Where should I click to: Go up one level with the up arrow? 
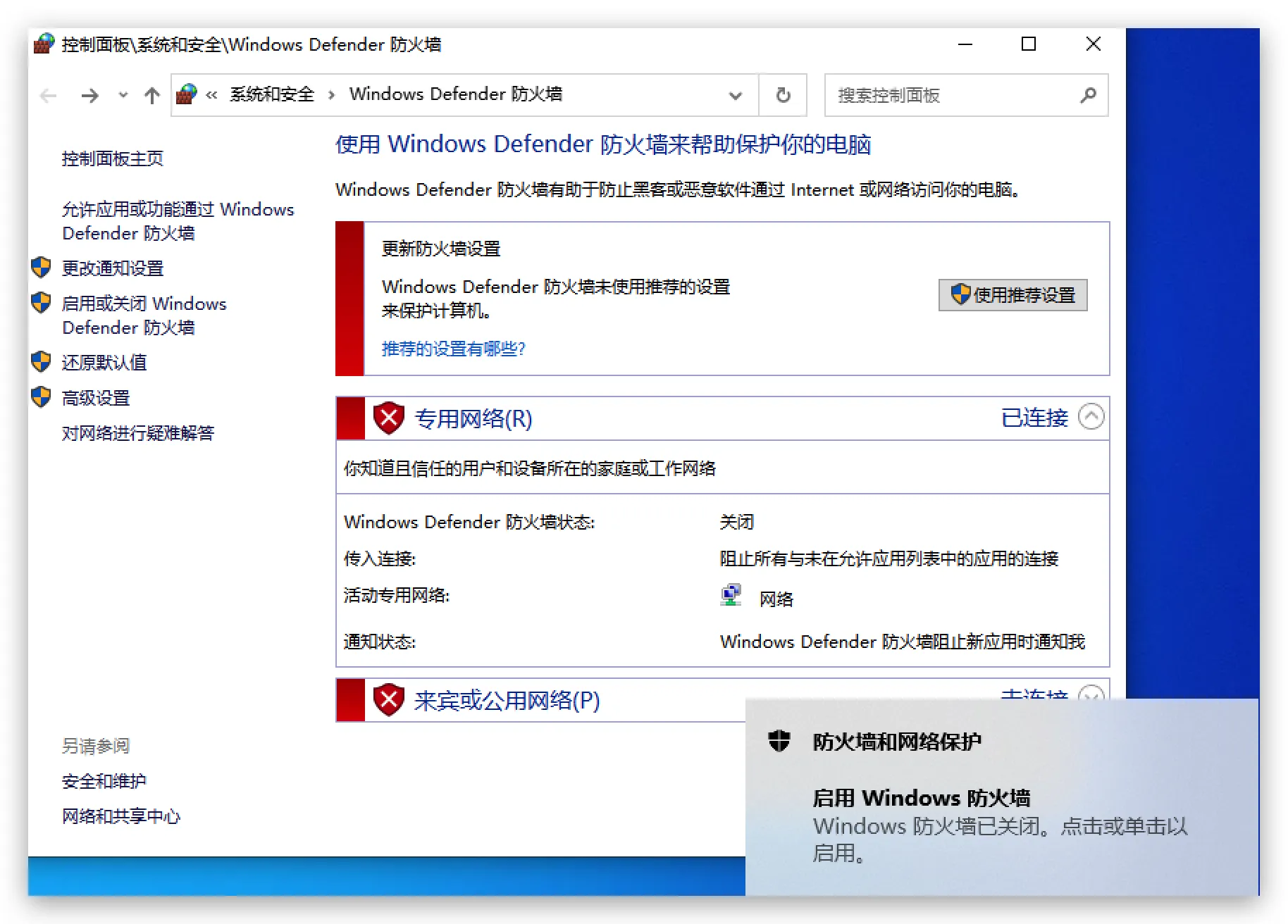[x=151, y=95]
